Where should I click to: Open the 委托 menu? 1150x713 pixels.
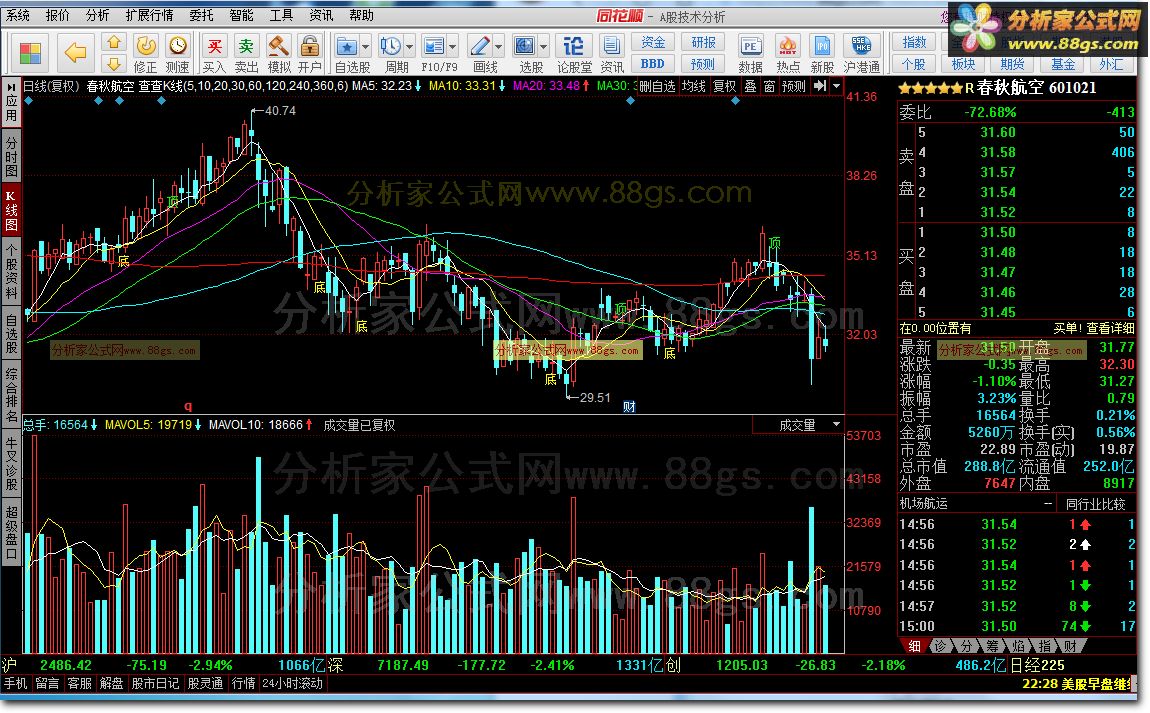click(x=202, y=15)
